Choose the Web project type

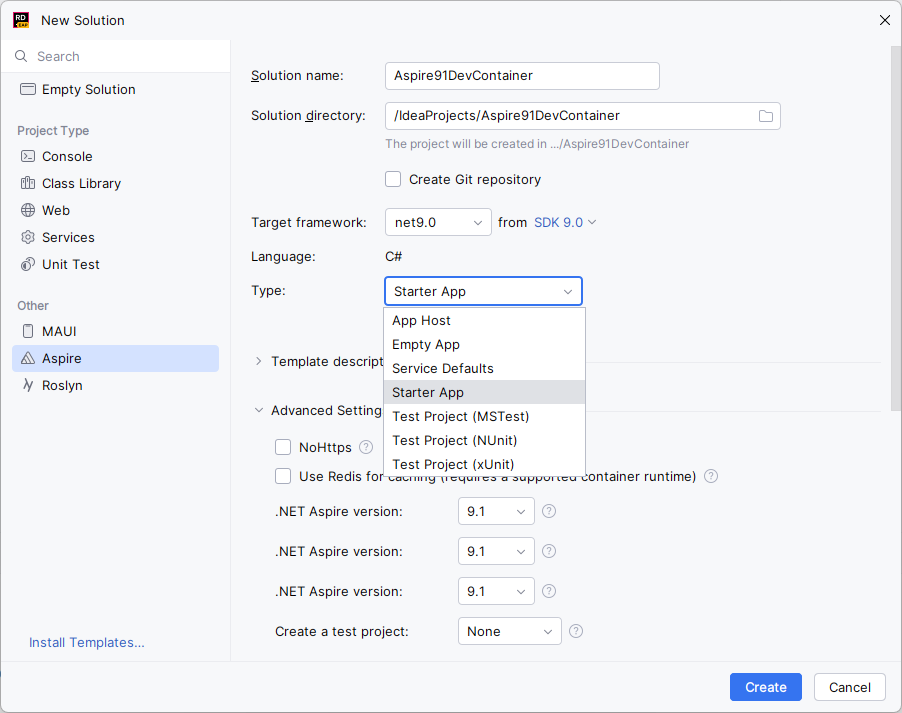tap(55, 211)
